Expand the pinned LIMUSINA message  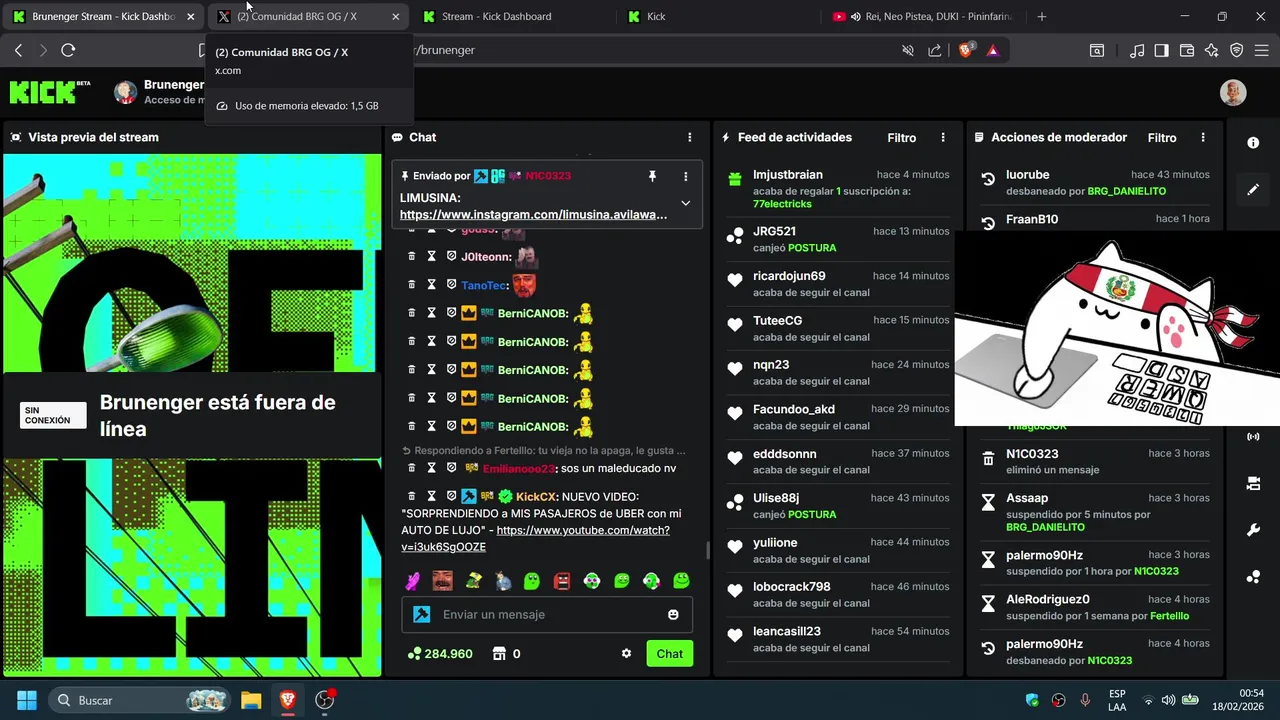685,203
